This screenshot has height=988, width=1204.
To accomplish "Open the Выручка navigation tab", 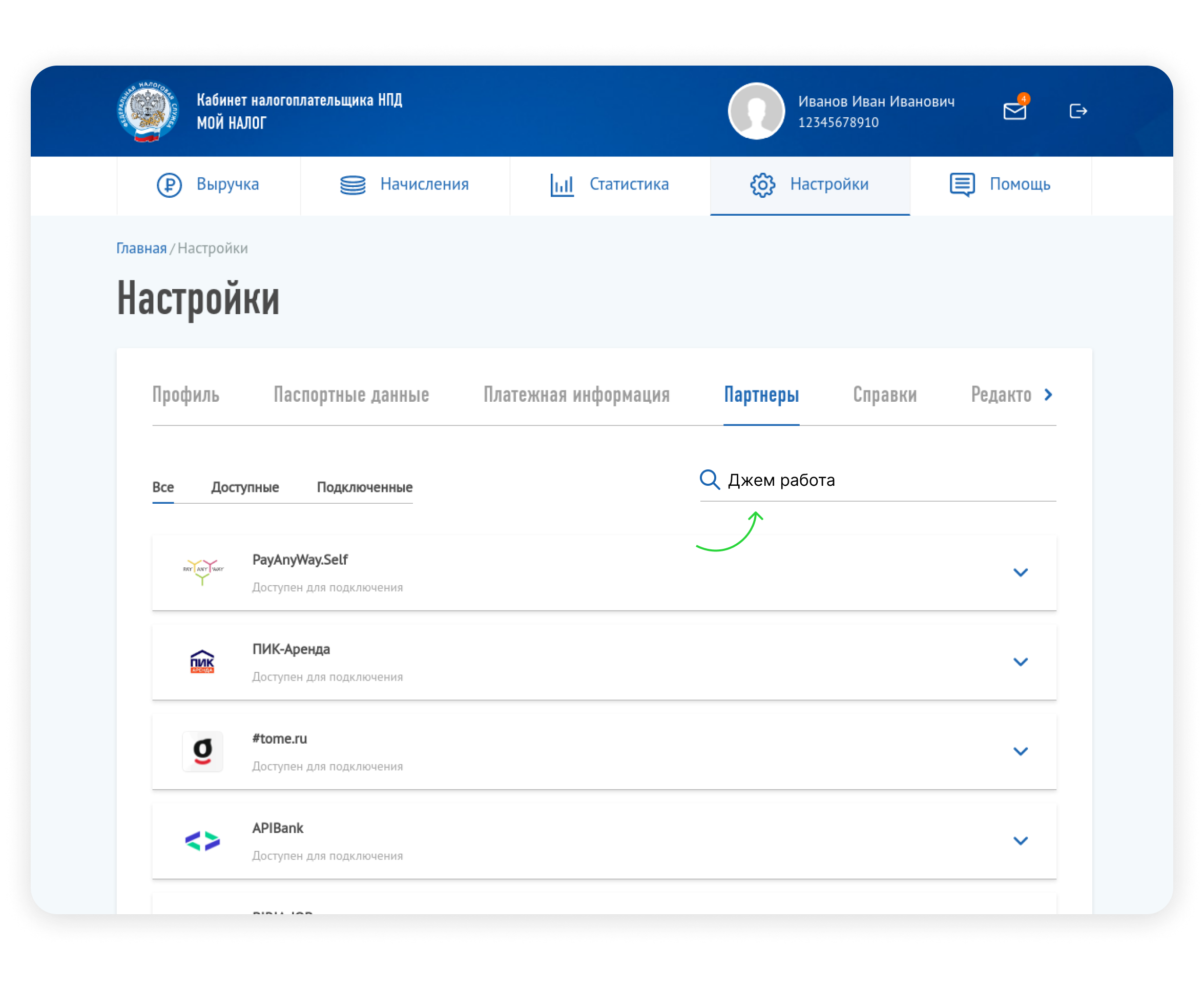I will pyautogui.click(x=208, y=185).
